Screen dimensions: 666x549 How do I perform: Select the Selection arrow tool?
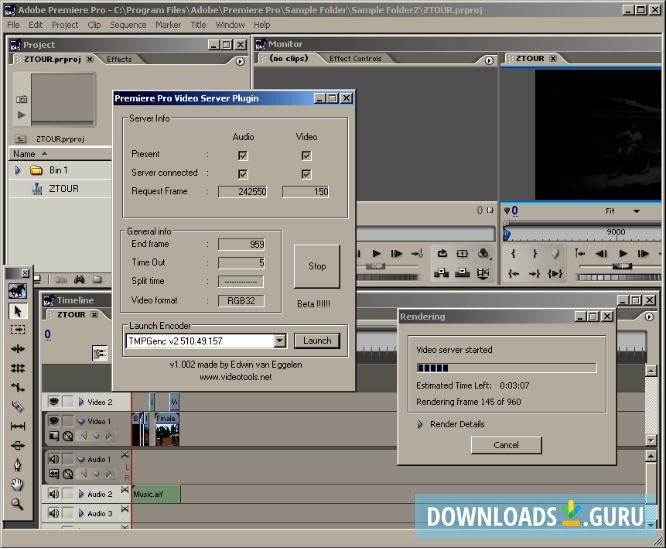(17, 311)
